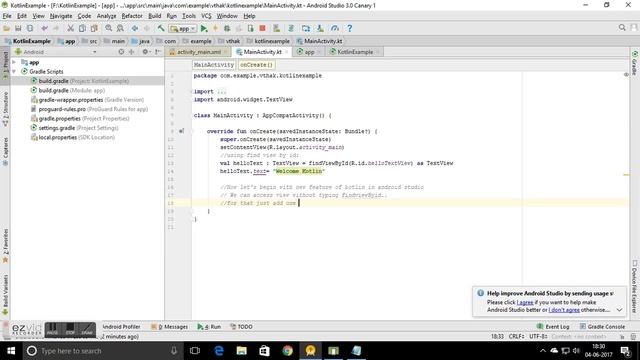The width and height of the screenshot is (640, 360).
Task: Collapse the Gradle Scripts tree node
Action: click(14, 71)
